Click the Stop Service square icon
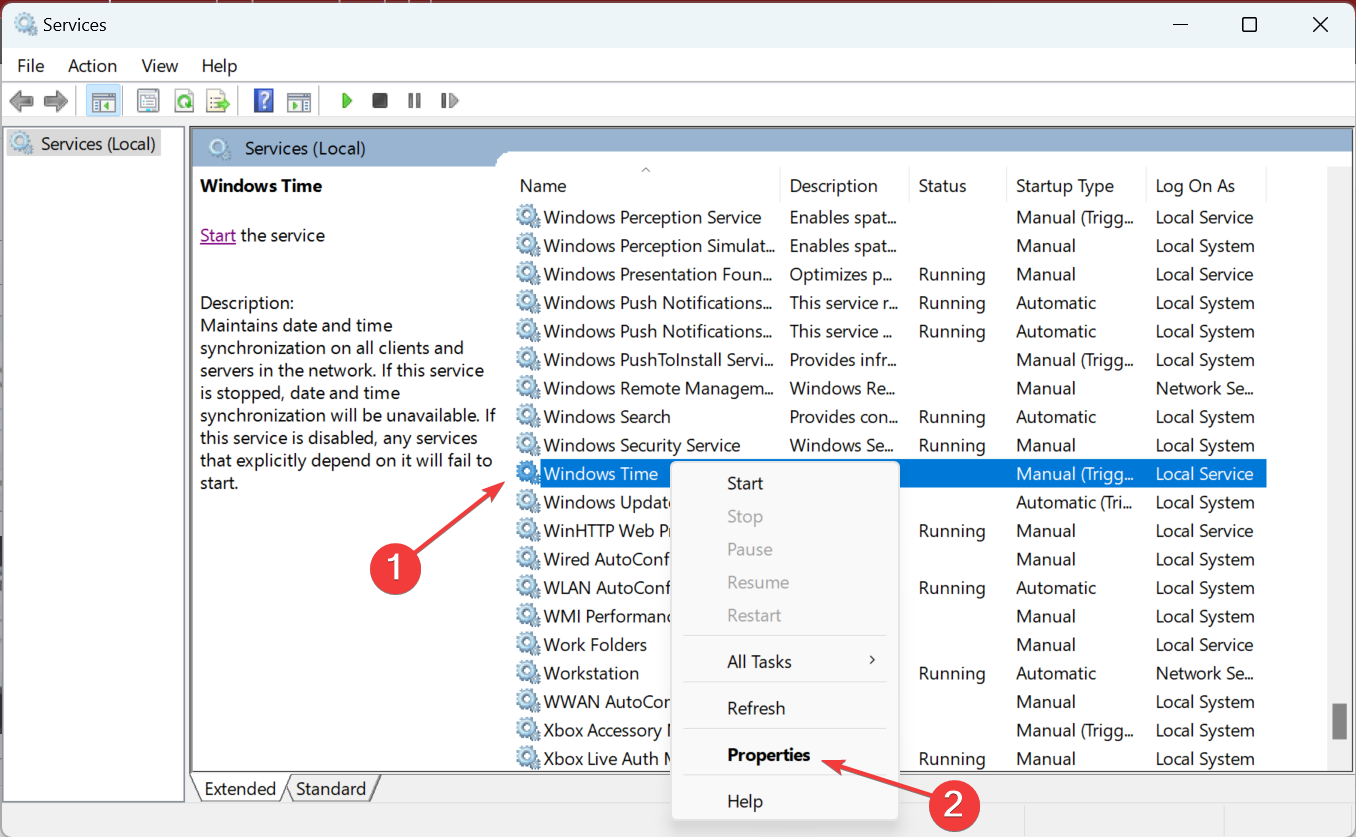 (380, 101)
